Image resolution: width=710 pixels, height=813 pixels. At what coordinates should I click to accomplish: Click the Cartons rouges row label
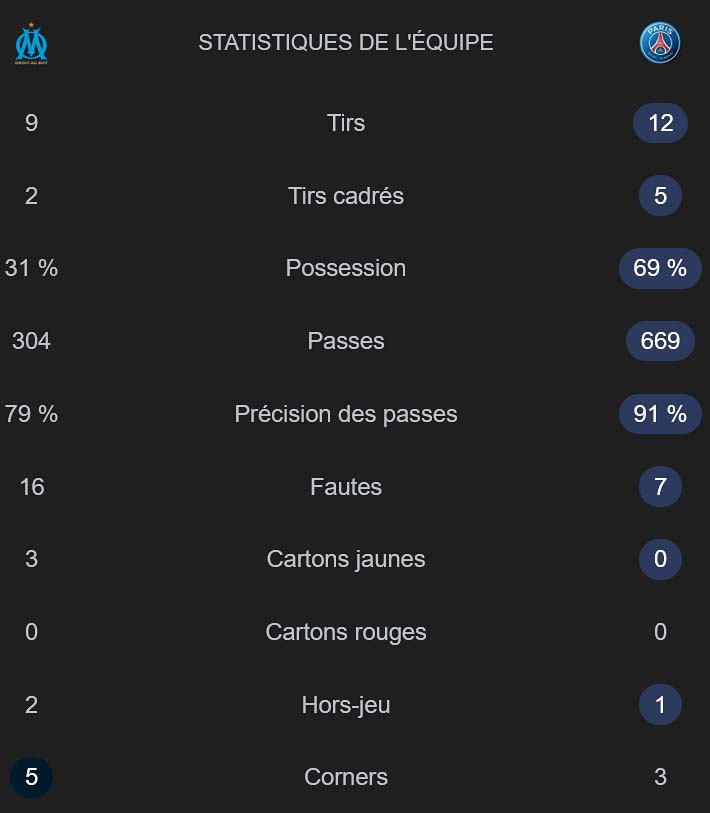pos(346,632)
